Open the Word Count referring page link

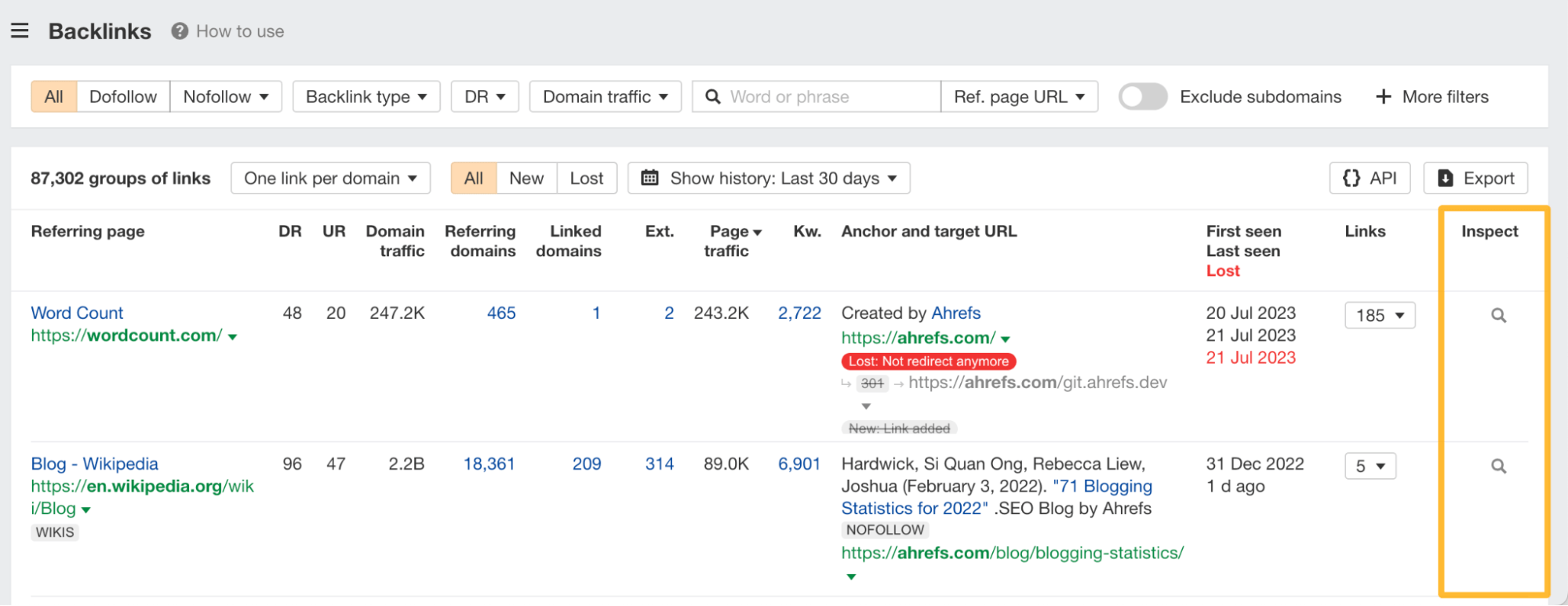coord(77,313)
